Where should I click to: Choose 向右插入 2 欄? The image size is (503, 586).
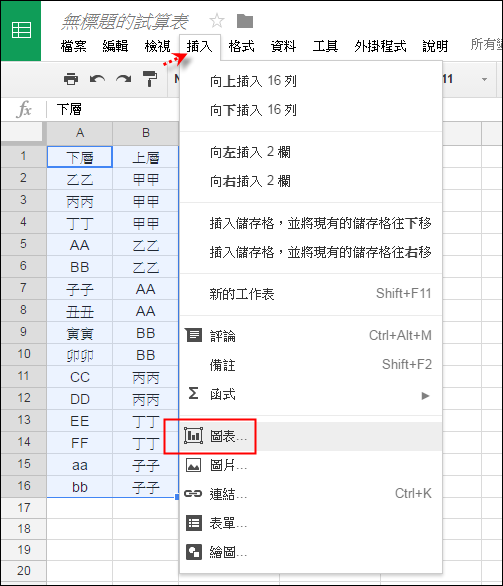click(x=311, y=181)
